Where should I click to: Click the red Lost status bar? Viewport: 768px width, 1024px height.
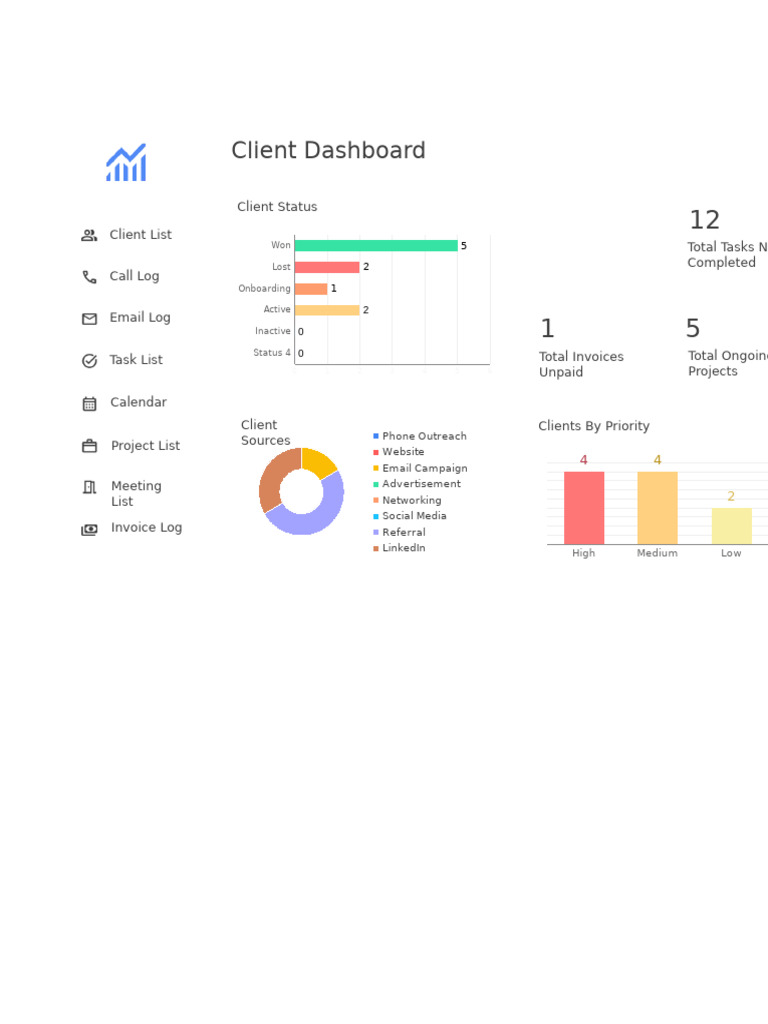[x=327, y=267]
